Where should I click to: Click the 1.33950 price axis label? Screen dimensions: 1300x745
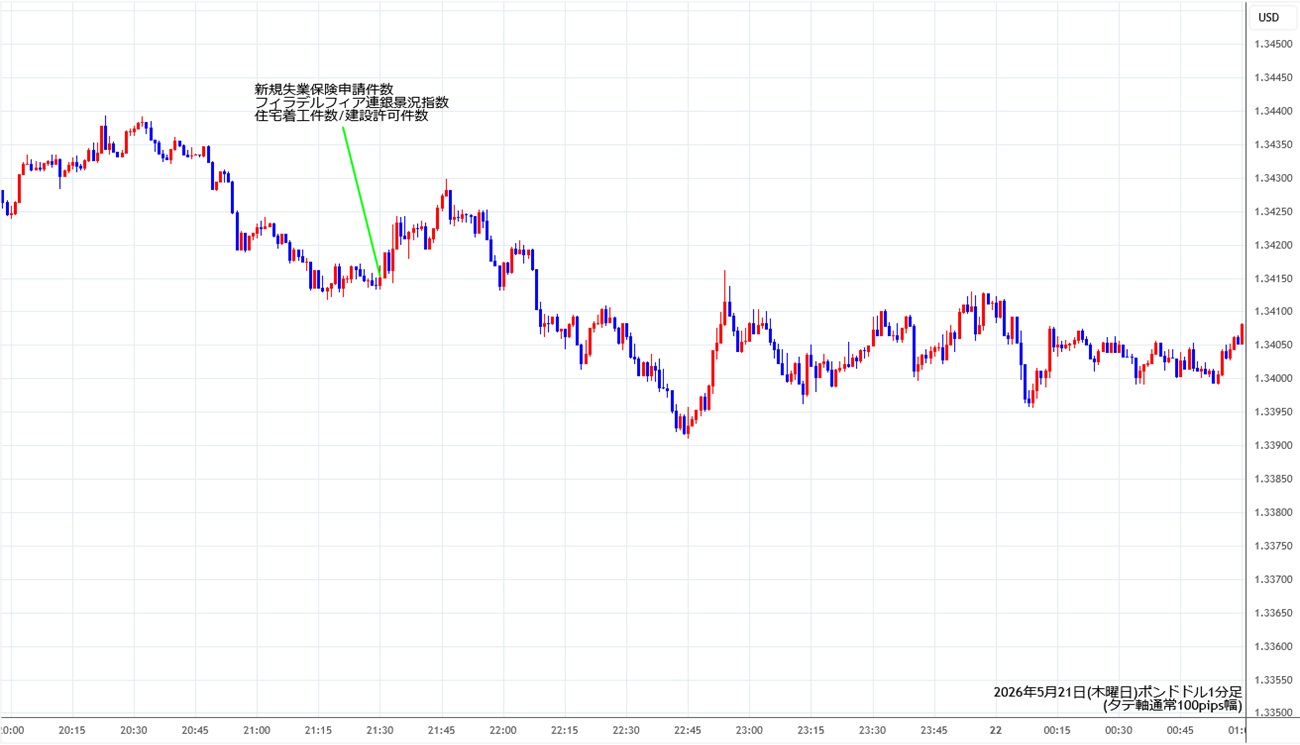pos(1273,412)
